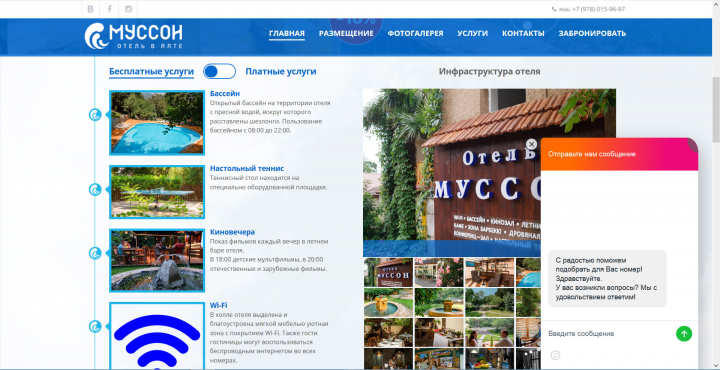Select the fruit bowl kitchen thumbnail
This screenshot has height=370, width=720.
coord(489,359)
